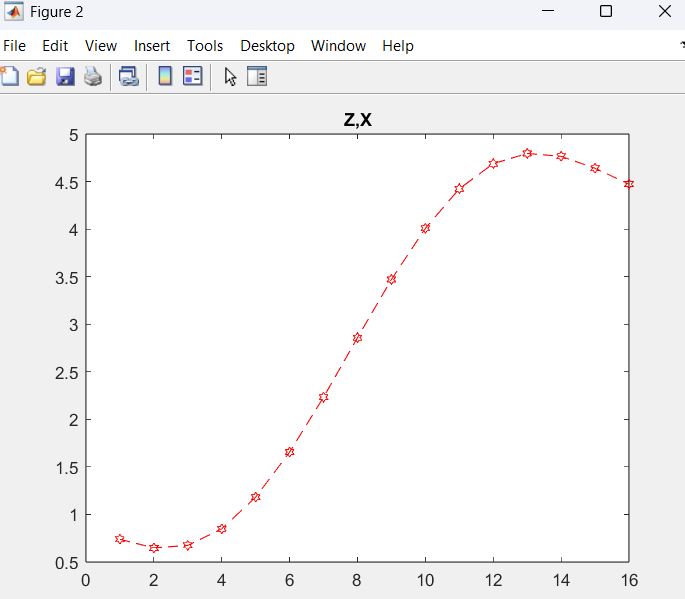Screen dimensions: 685x599
Task: Open the File menu
Action: (14, 46)
